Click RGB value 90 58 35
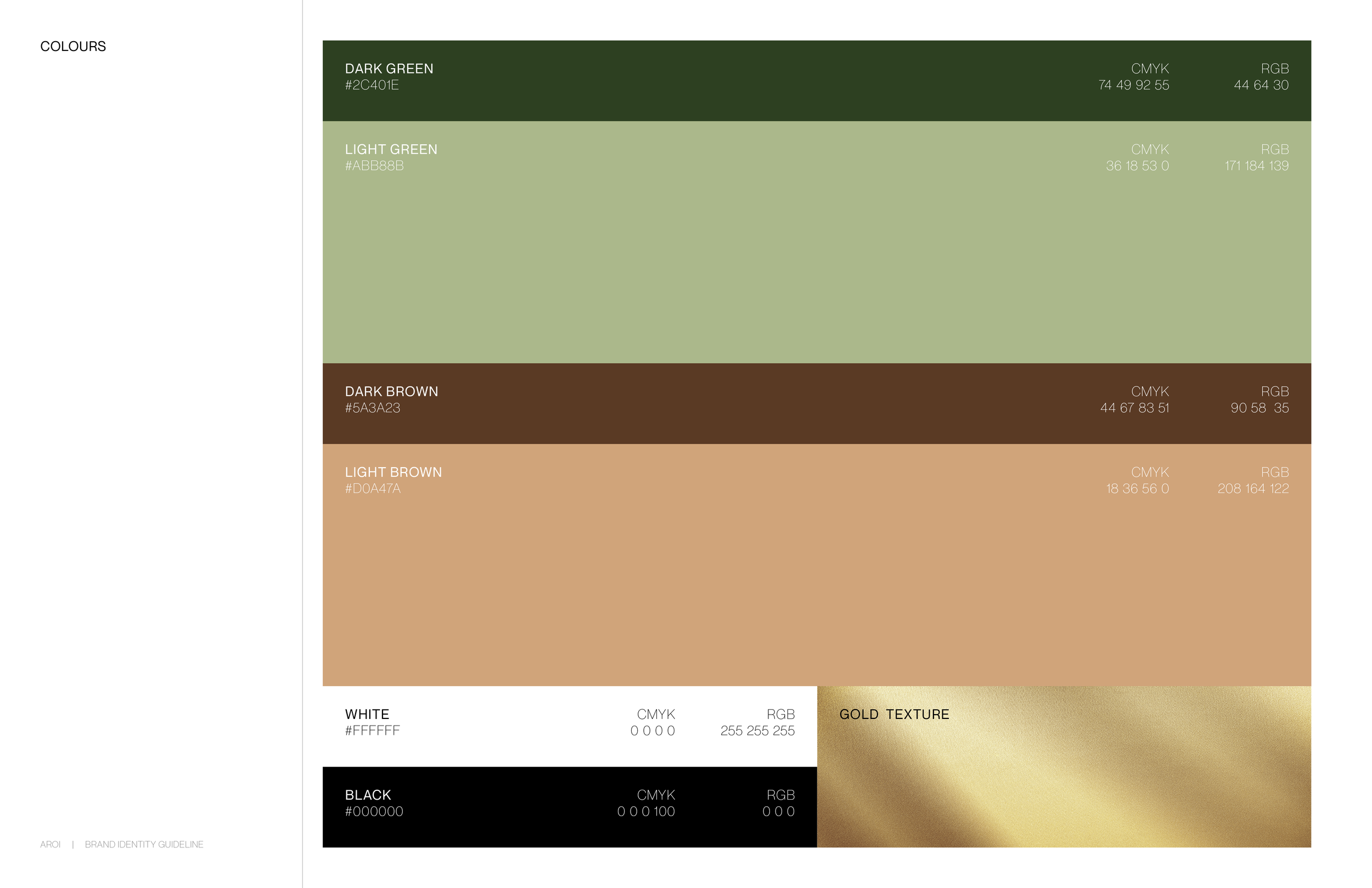The image size is (1372, 888). (x=1259, y=408)
